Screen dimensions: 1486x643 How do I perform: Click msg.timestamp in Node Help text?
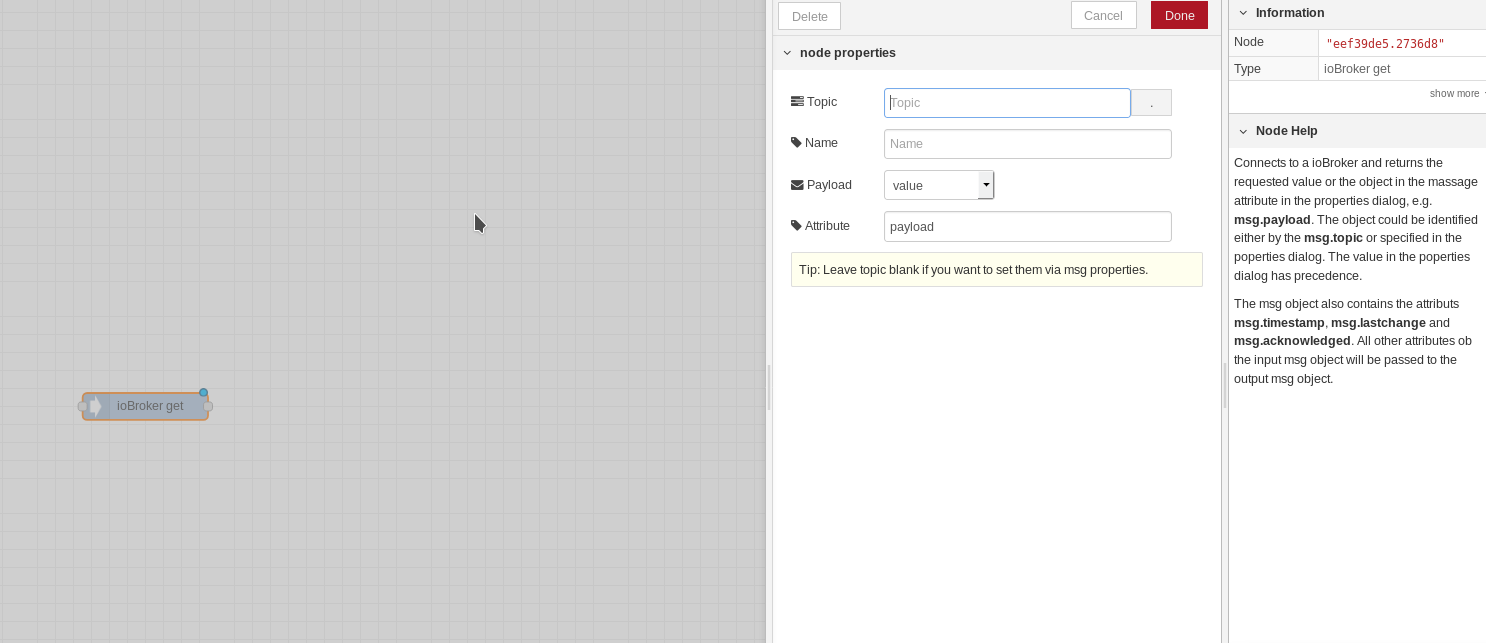[x=1279, y=323]
